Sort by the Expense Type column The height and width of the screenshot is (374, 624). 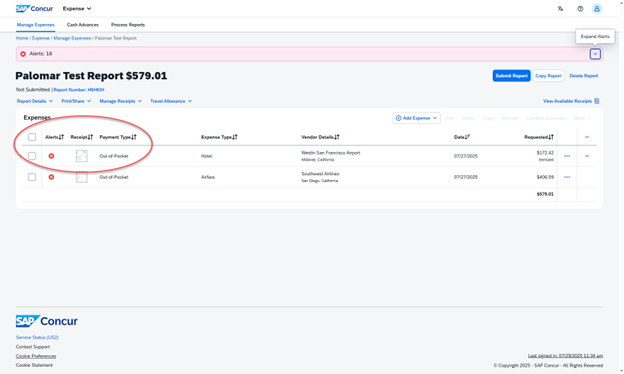point(219,137)
